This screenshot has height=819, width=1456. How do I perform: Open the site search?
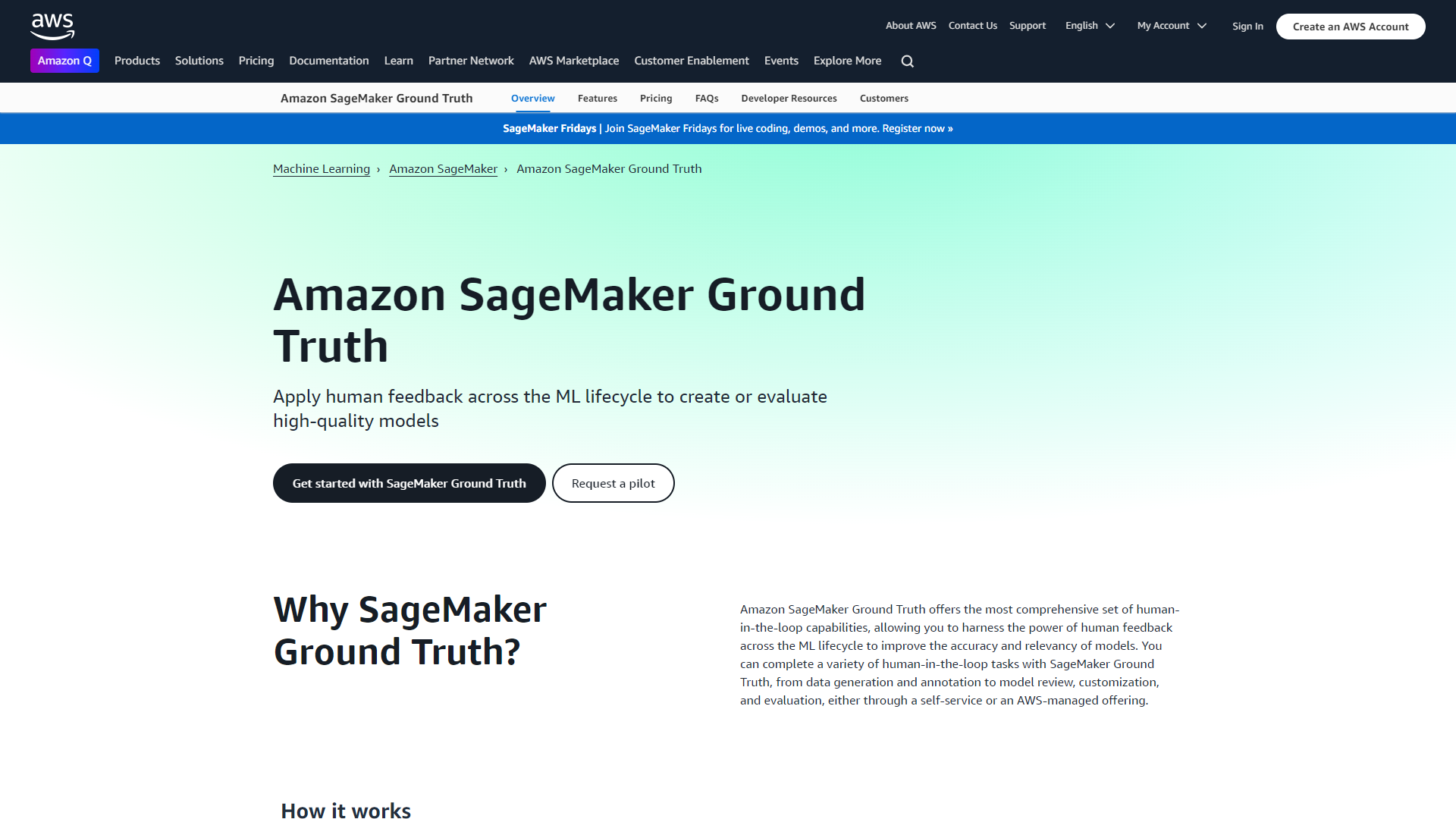click(x=907, y=61)
